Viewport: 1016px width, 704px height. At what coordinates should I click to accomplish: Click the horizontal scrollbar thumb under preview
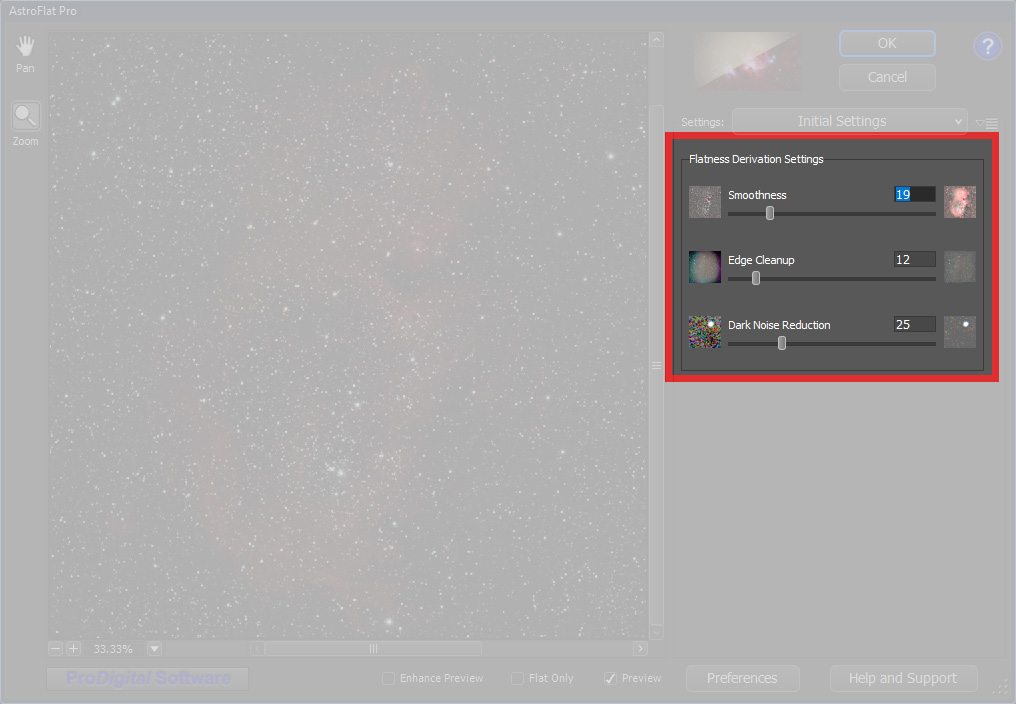[373, 648]
